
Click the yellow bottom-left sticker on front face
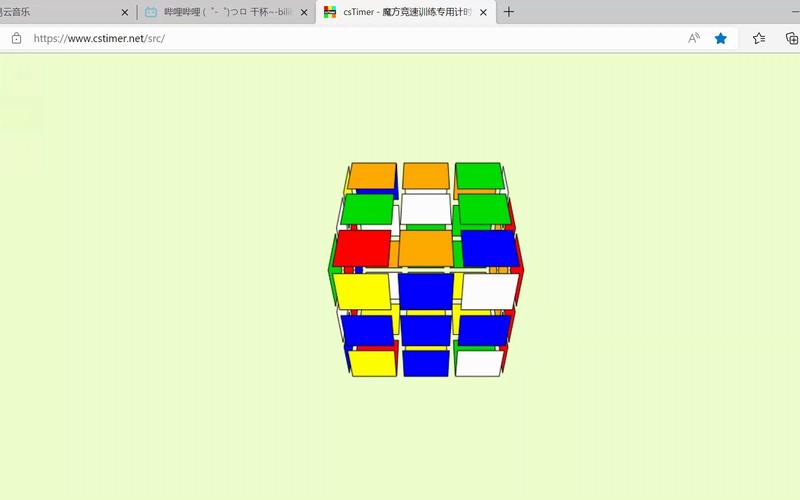372,362
